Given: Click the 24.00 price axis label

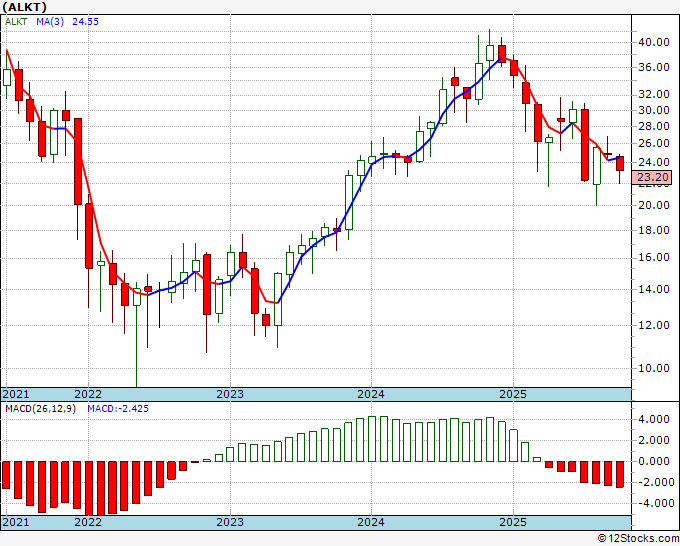Looking at the screenshot, I should (x=654, y=162).
